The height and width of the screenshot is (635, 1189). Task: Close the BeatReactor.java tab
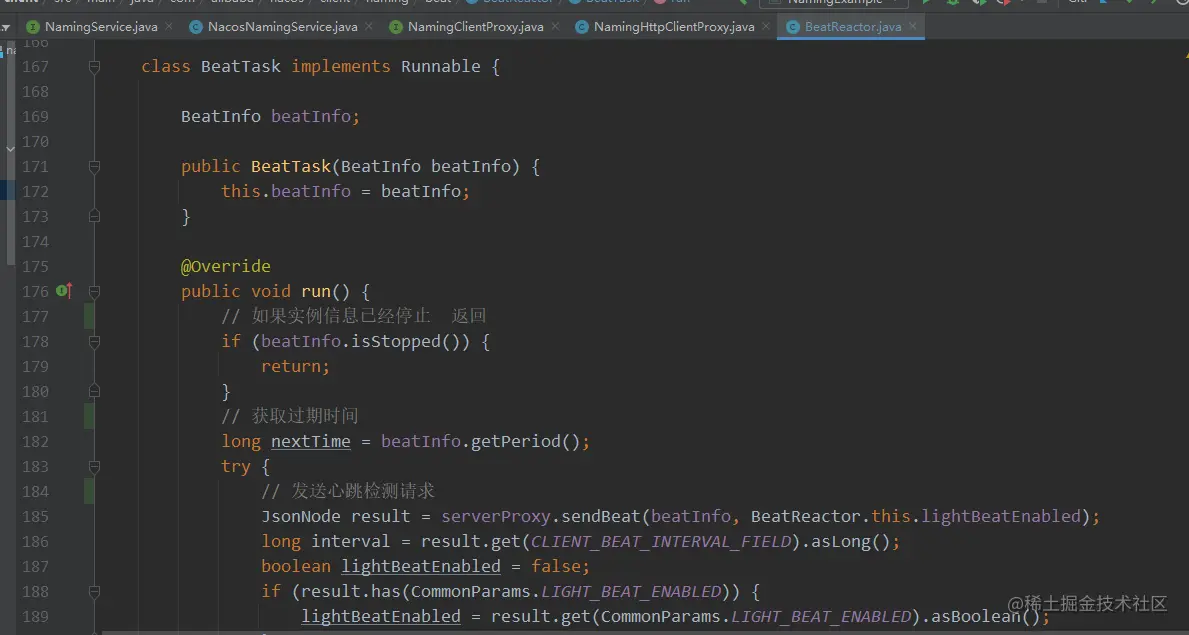(x=912, y=27)
